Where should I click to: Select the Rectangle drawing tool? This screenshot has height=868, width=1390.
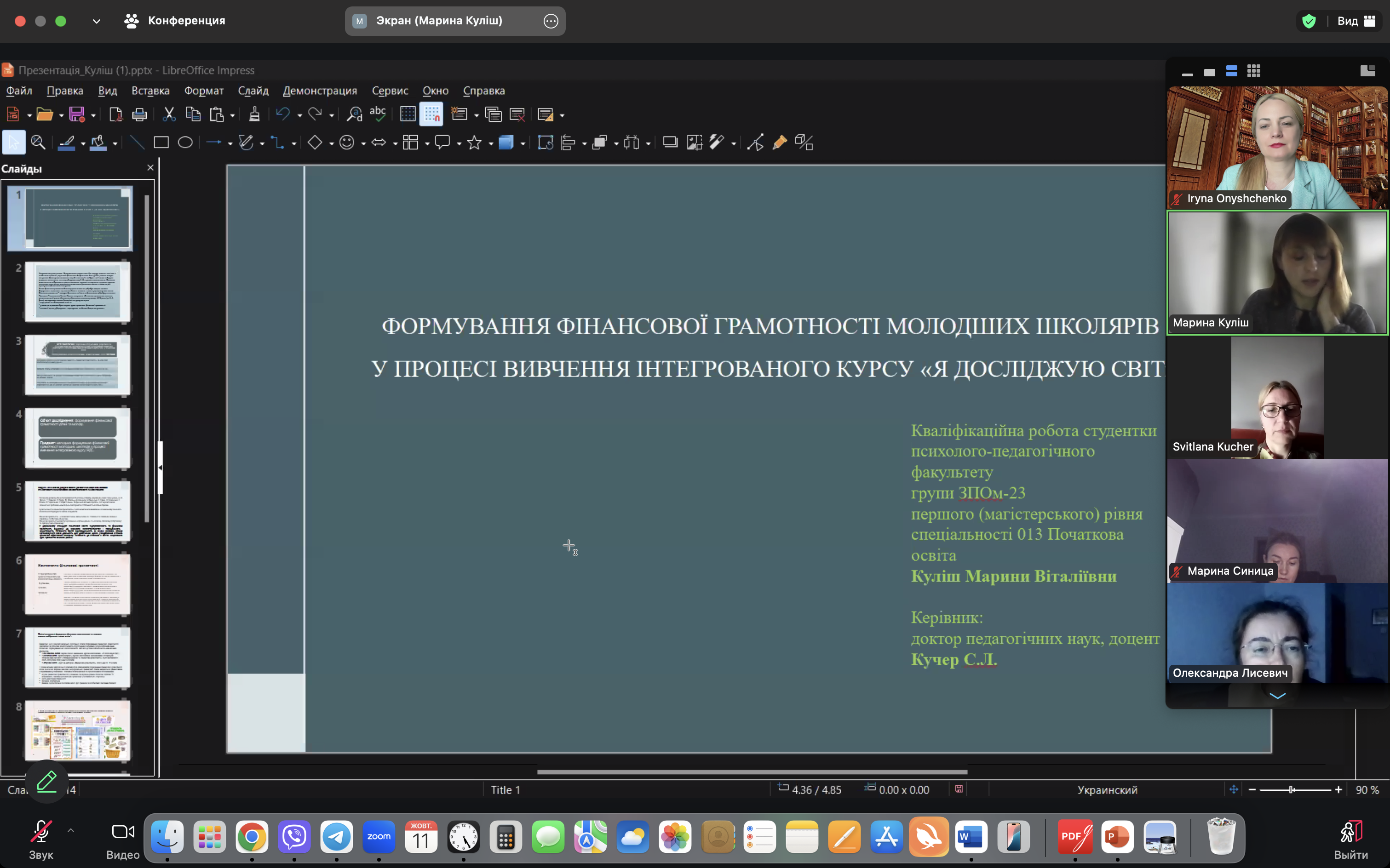pyautogui.click(x=161, y=143)
